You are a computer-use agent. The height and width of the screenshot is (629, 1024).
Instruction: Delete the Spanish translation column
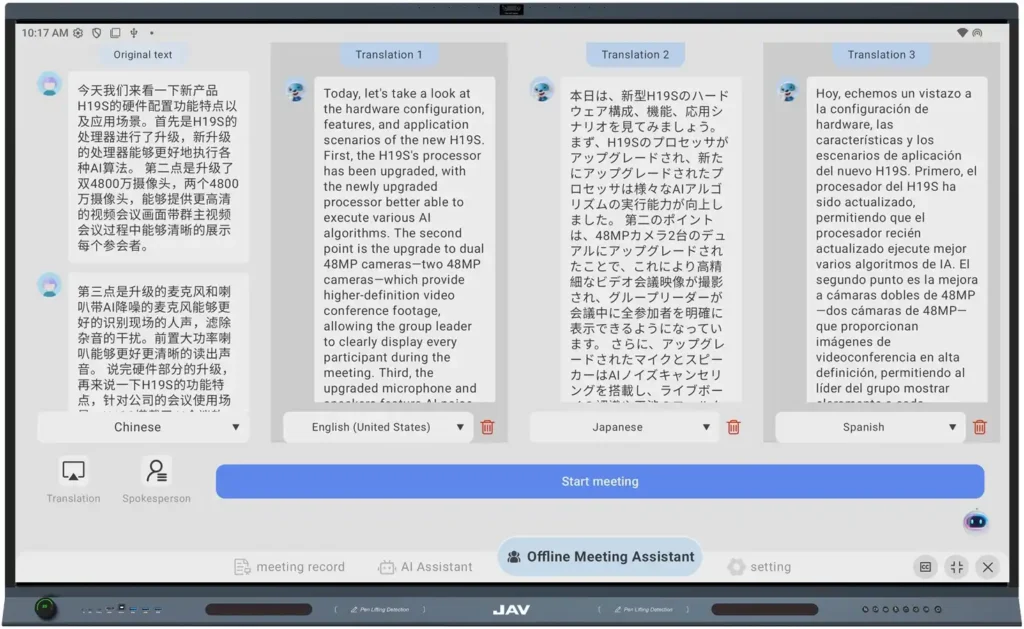tap(980, 427)
